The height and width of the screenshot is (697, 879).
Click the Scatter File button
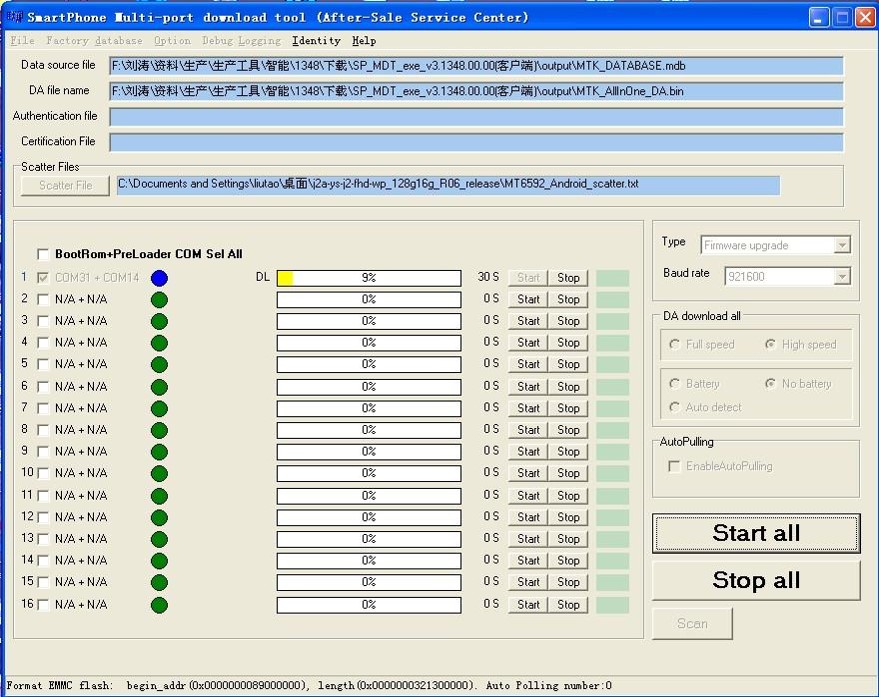(x=65, y=186)
